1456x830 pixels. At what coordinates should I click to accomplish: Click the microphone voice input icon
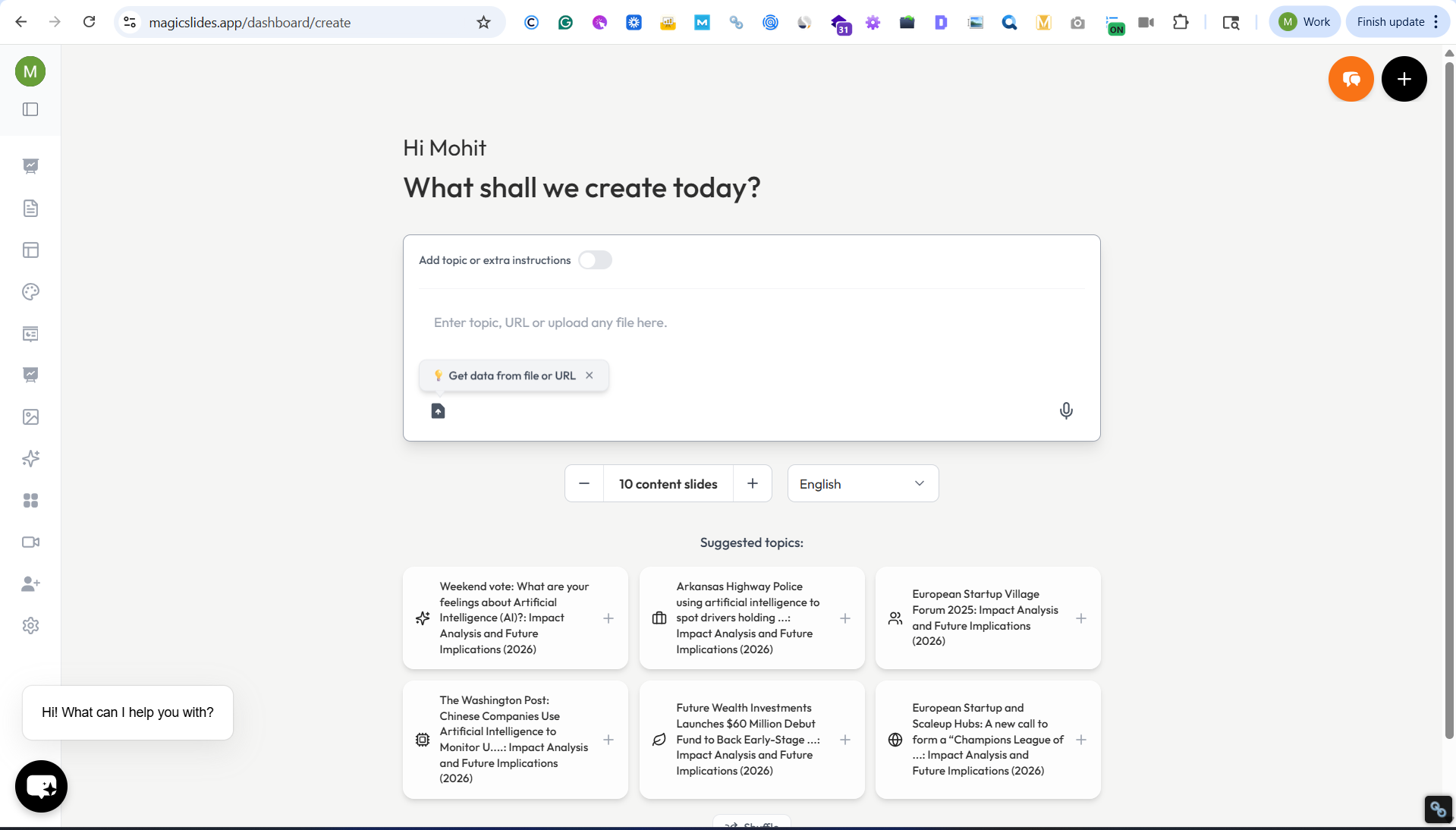pyautogui.click(x=1066, y=410)
